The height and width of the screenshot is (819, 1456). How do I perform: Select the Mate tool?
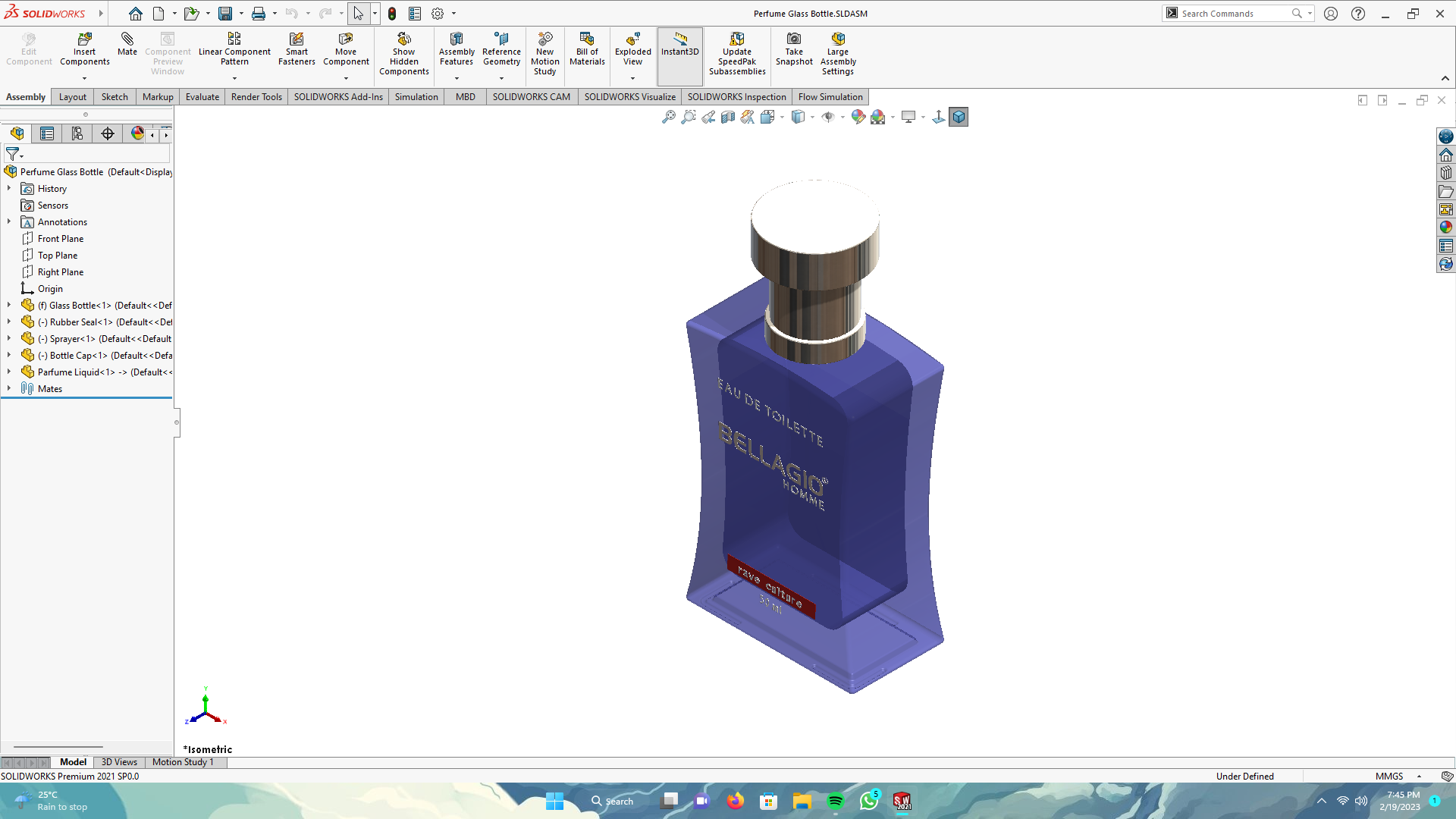coord(127,44)
